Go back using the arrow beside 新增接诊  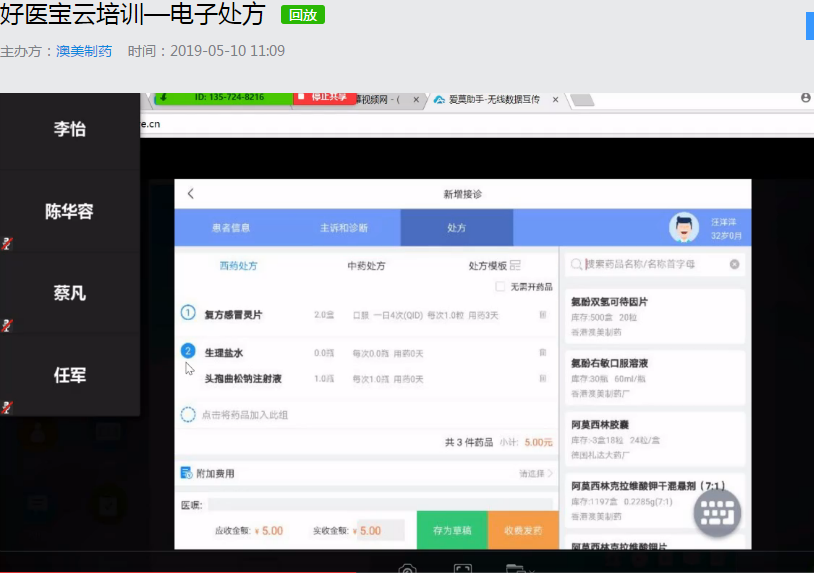(x=191, y=194)
